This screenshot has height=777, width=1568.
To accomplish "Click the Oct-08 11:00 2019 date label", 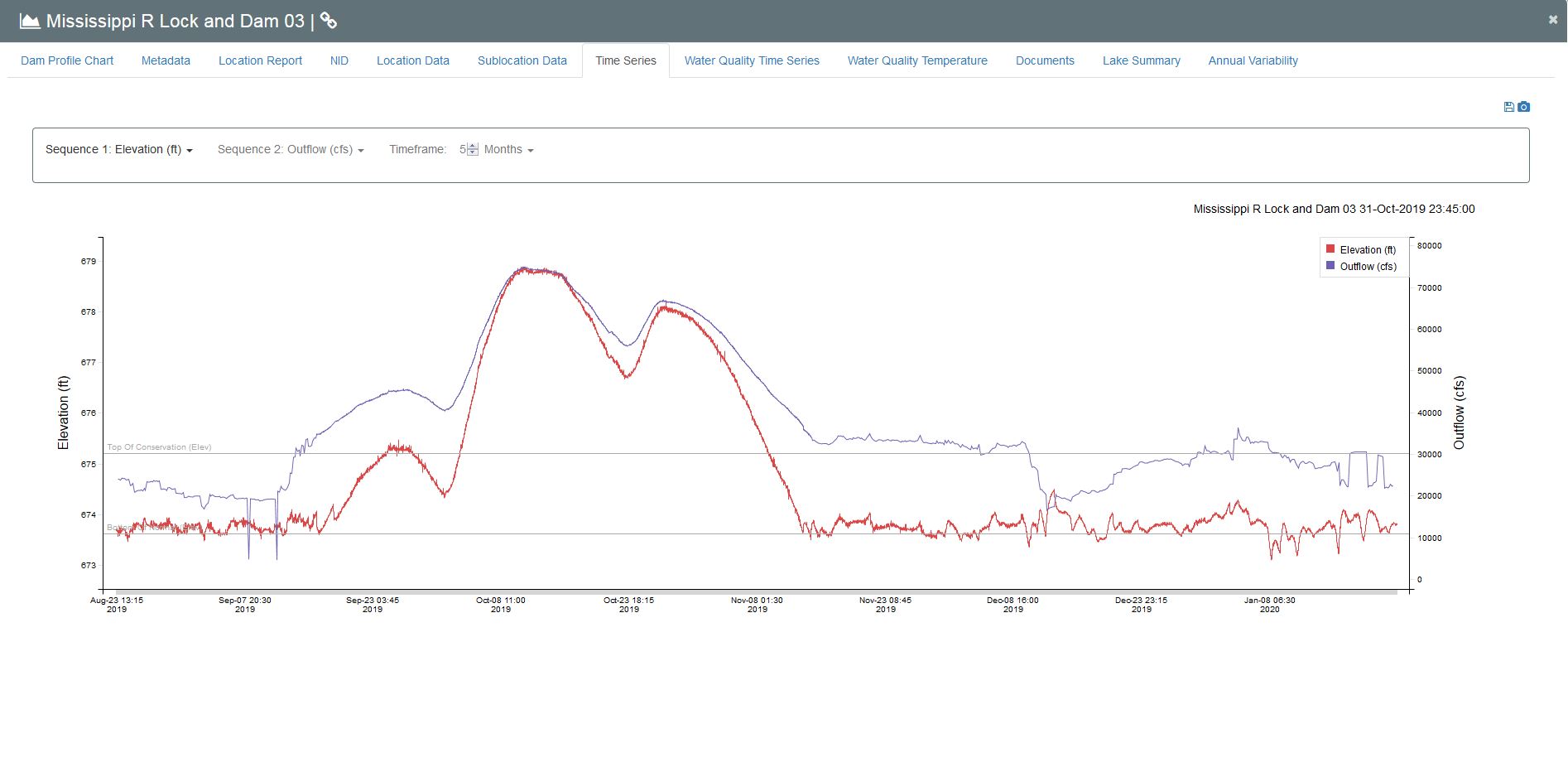I will (501, 605).
